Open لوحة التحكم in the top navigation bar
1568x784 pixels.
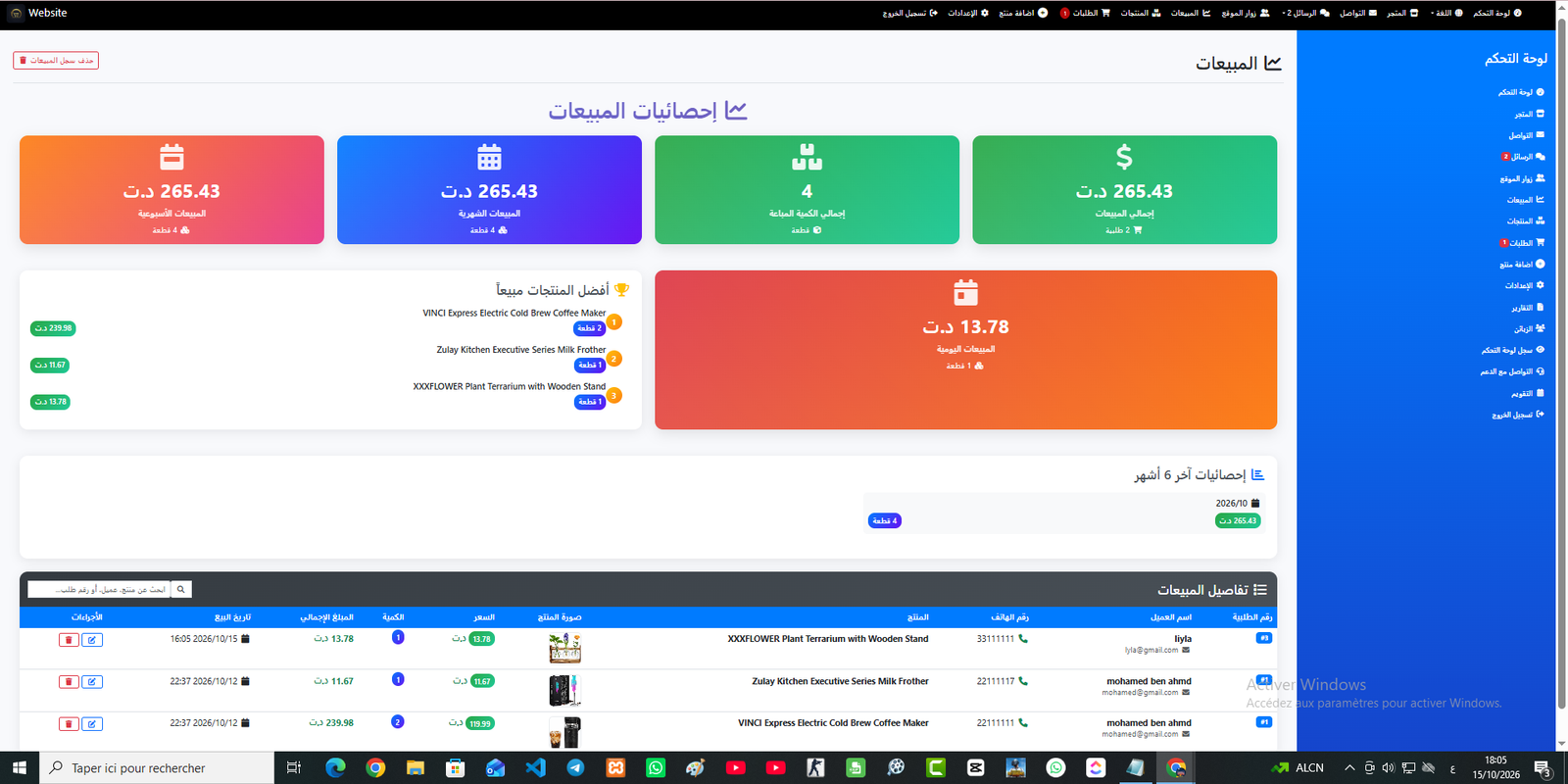click(x=1497, y=13)
